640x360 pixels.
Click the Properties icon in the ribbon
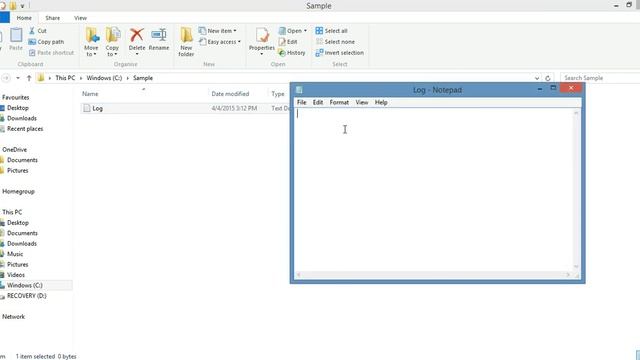coord(262,36)
